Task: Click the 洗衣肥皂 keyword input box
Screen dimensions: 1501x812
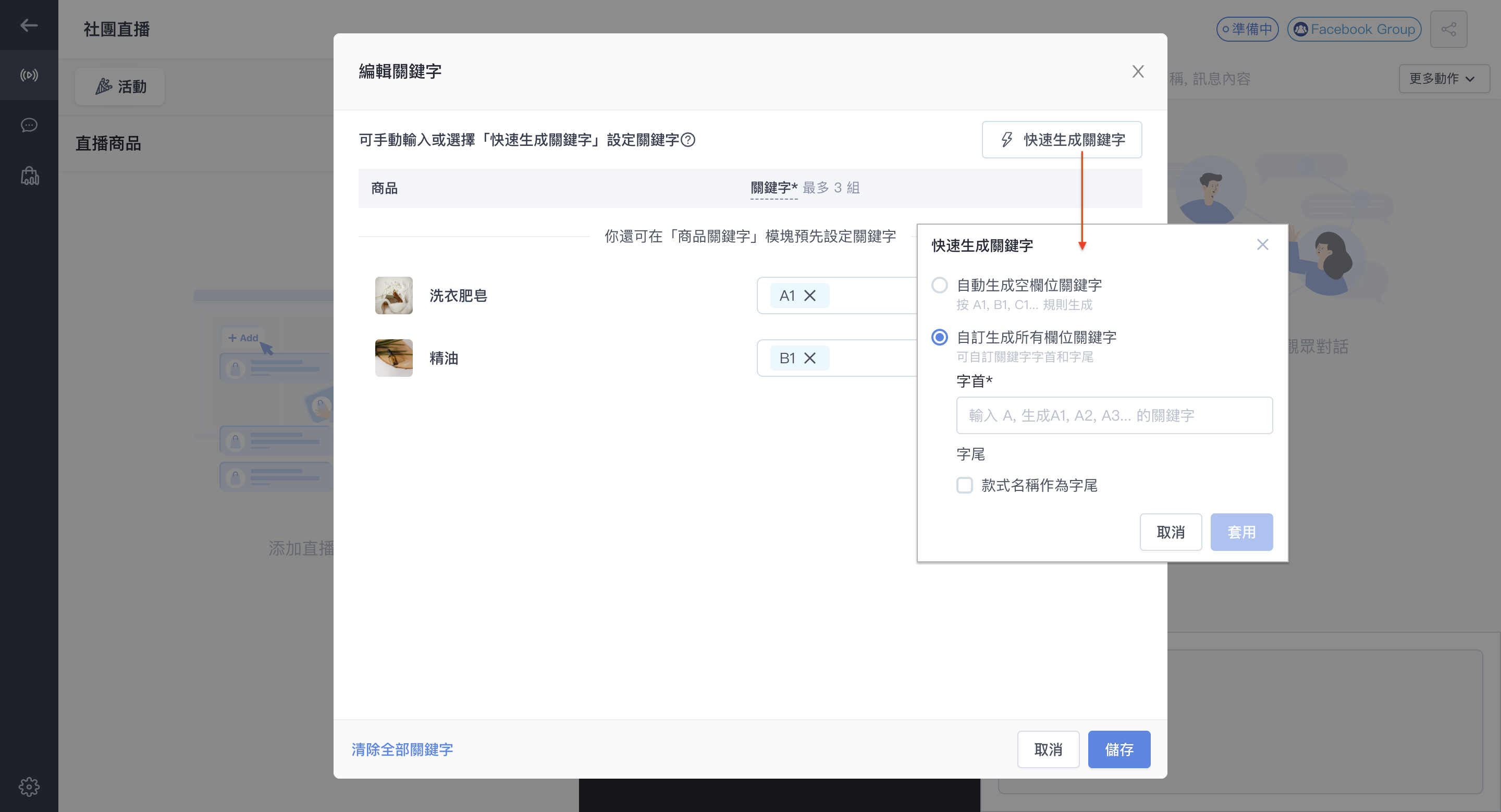Action: point(838,296)
